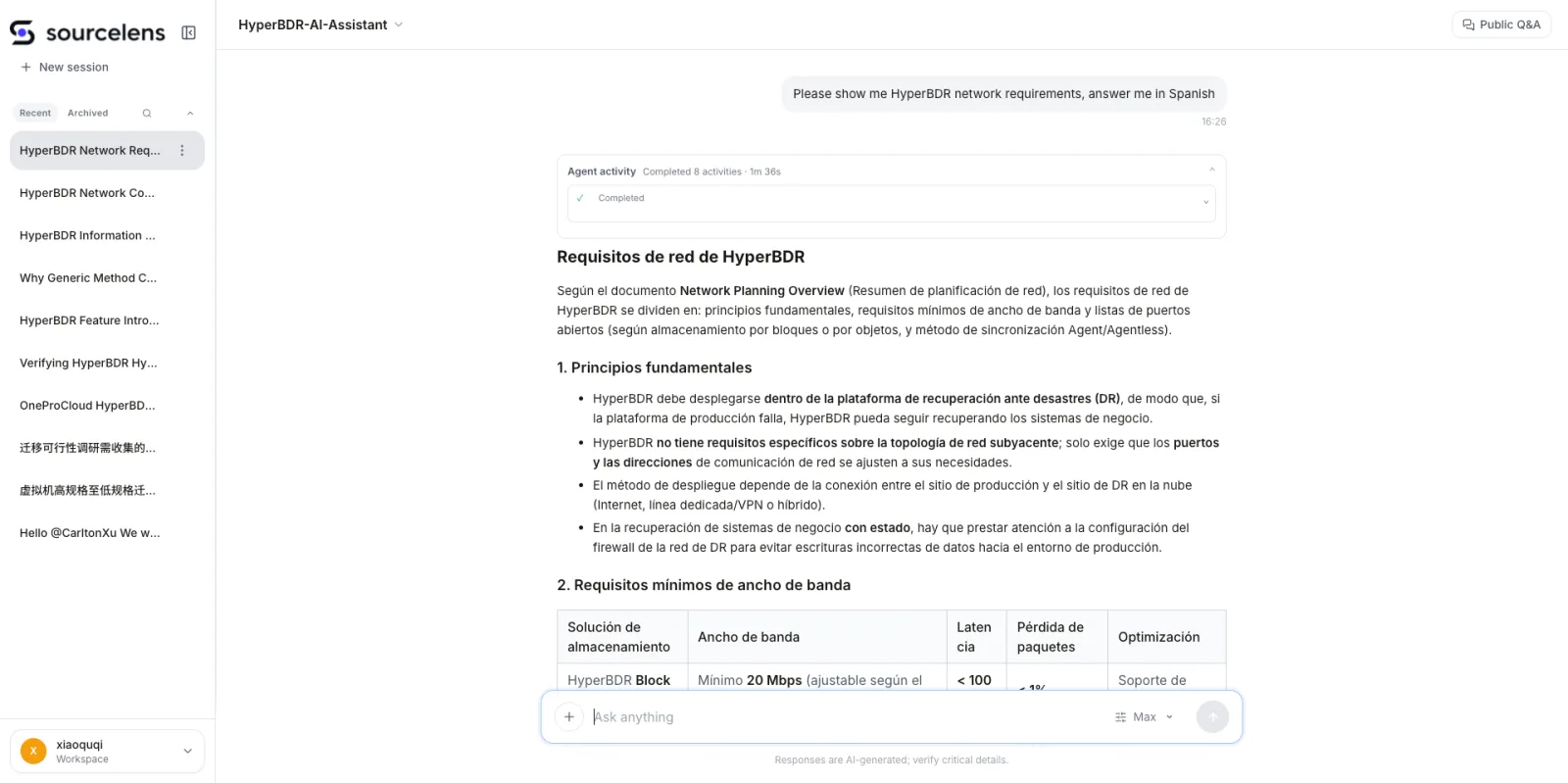Click the Ancho de banda table header
This screenshot has height=783, width=1568.
817,637
